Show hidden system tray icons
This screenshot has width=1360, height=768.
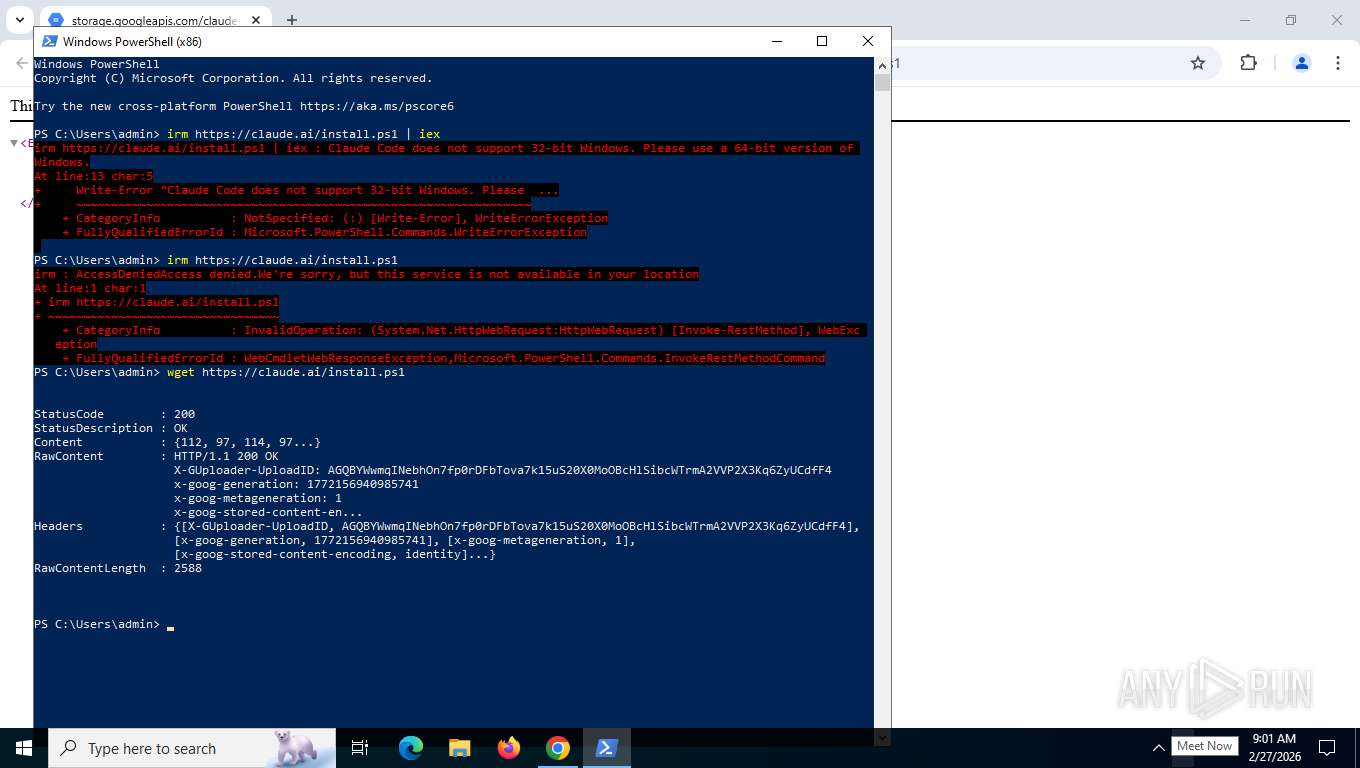pos(1158,748)
